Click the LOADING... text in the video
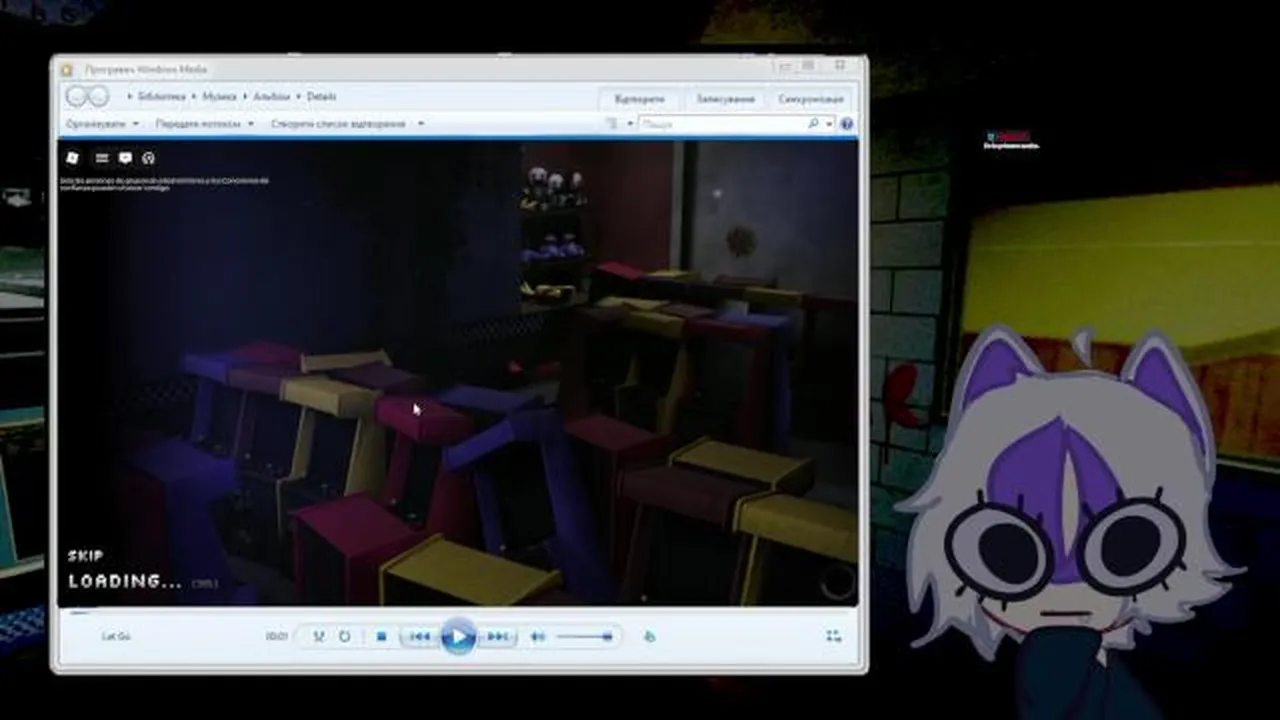The height and width of the screenshot is (720, 1280). pyautogui.click(x=125, y=581)
